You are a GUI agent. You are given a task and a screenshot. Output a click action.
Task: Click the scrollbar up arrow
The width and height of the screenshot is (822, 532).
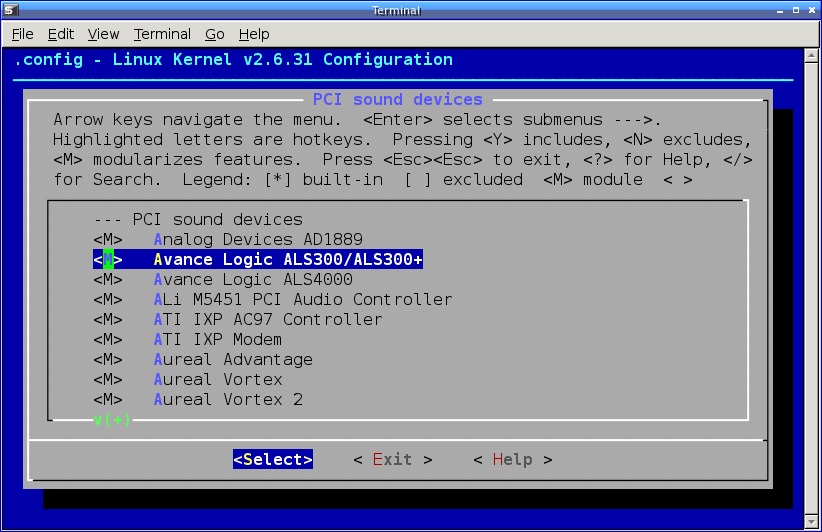point(811,55)
